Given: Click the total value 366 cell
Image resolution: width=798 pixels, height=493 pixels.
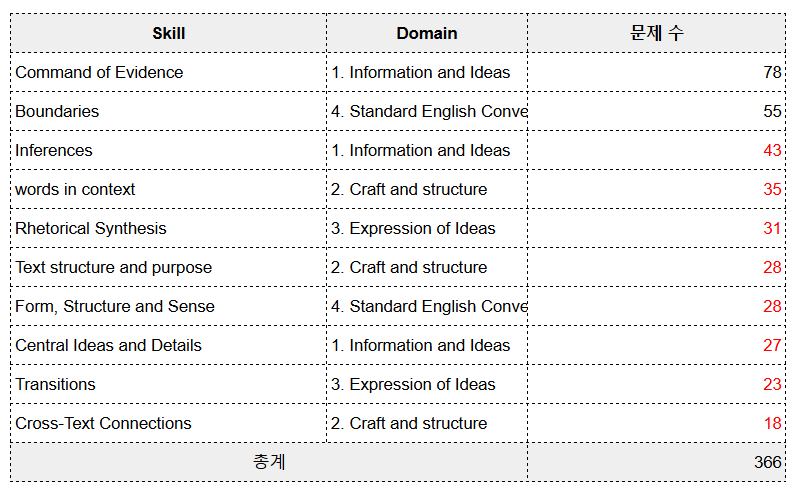Looking at the screenshot, I should (657, 462).
